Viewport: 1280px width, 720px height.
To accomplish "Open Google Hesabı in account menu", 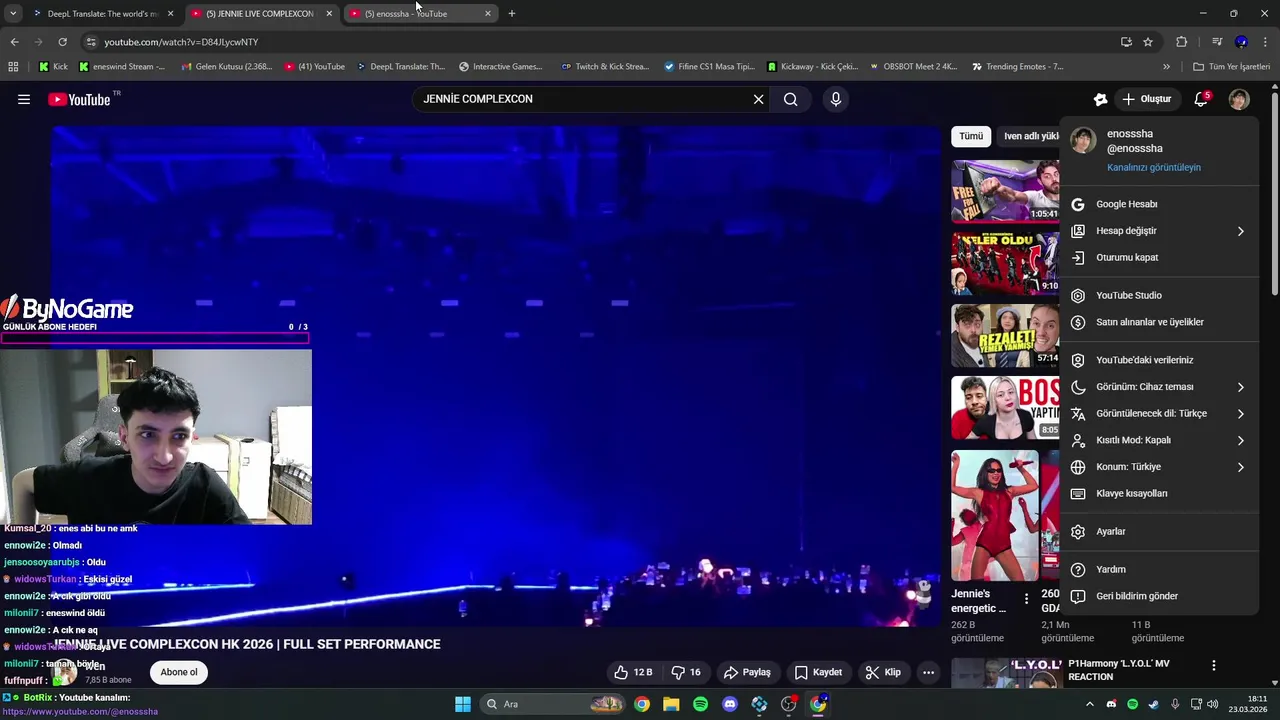I will 1158,204.
